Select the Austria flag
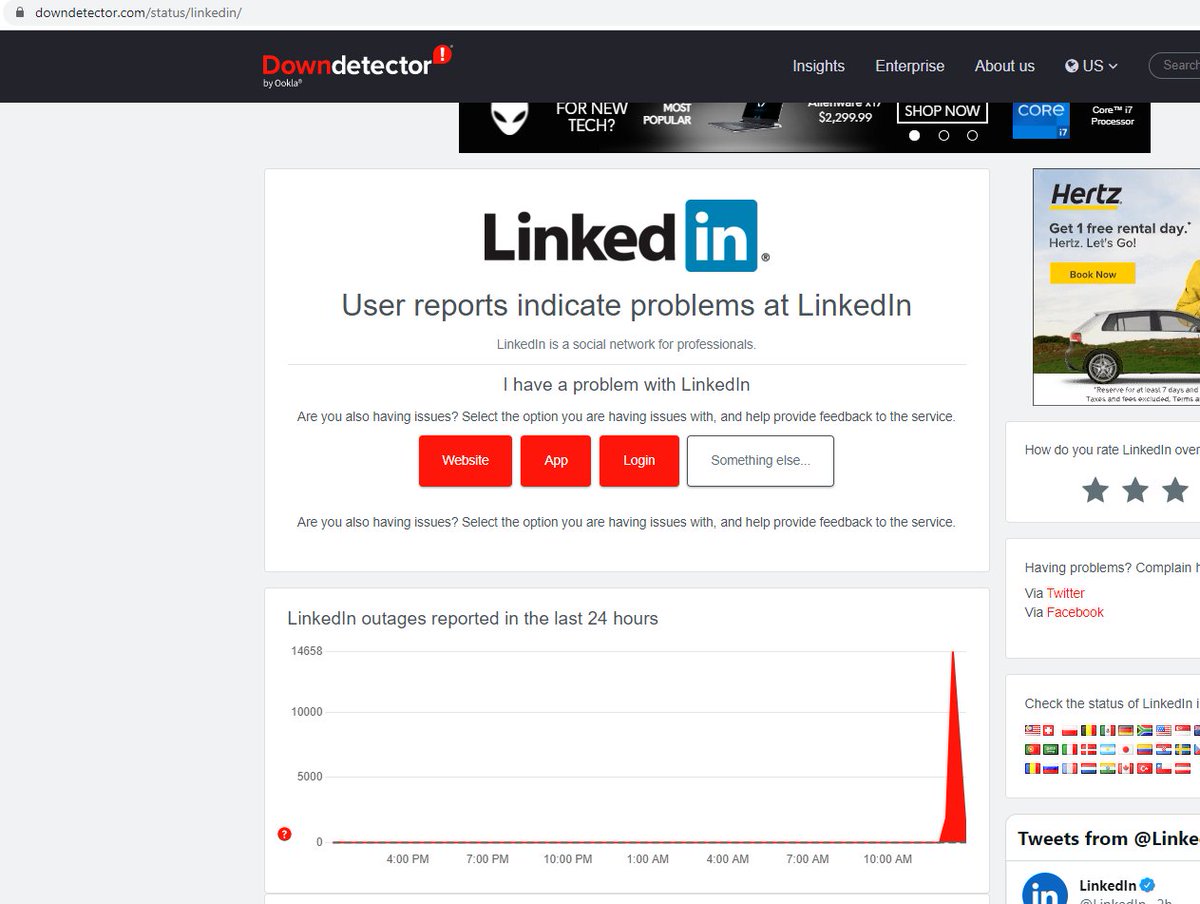 1183,768
